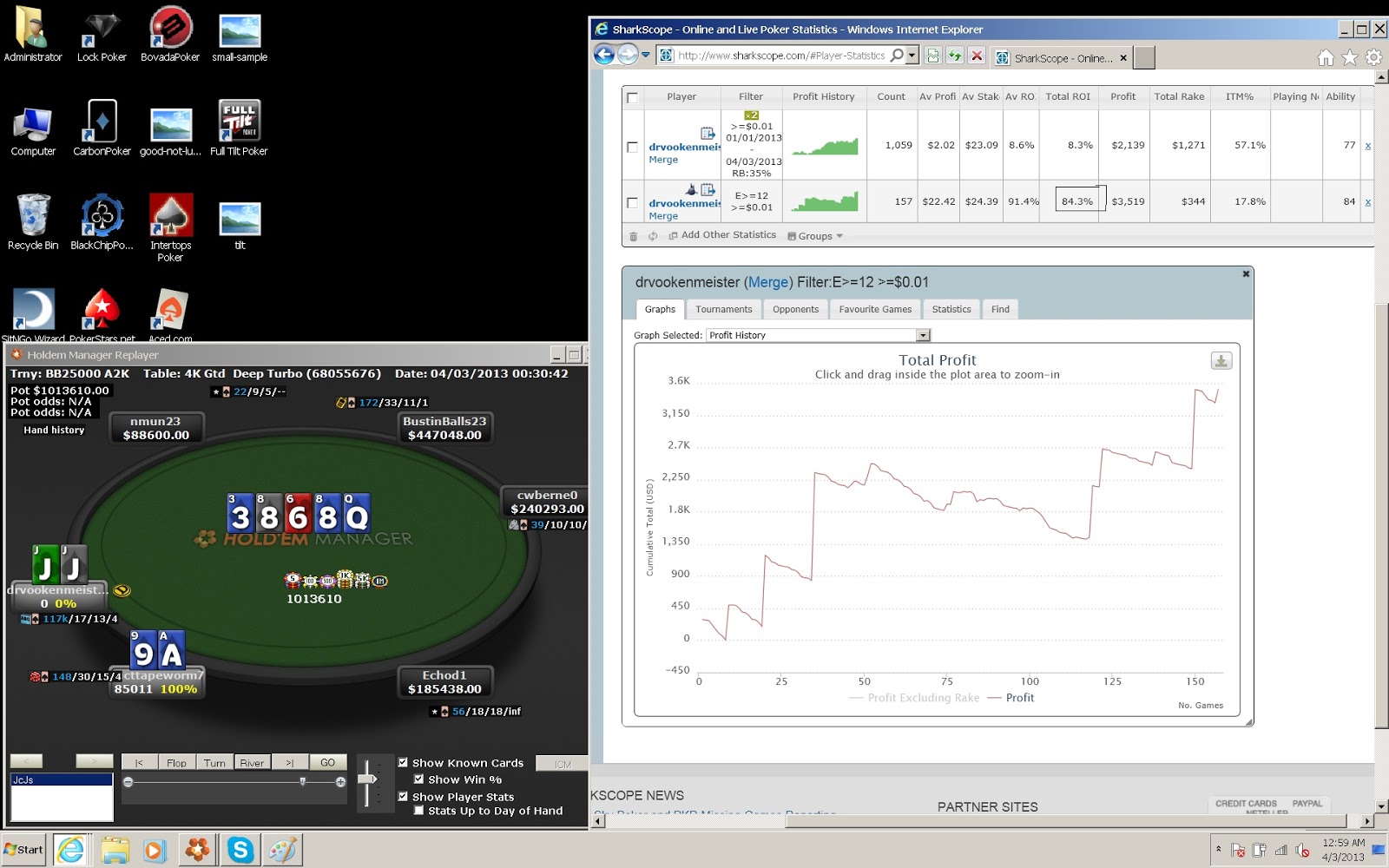
Task: Select the JcJs hand in the list
Action: tap(61, 779)
